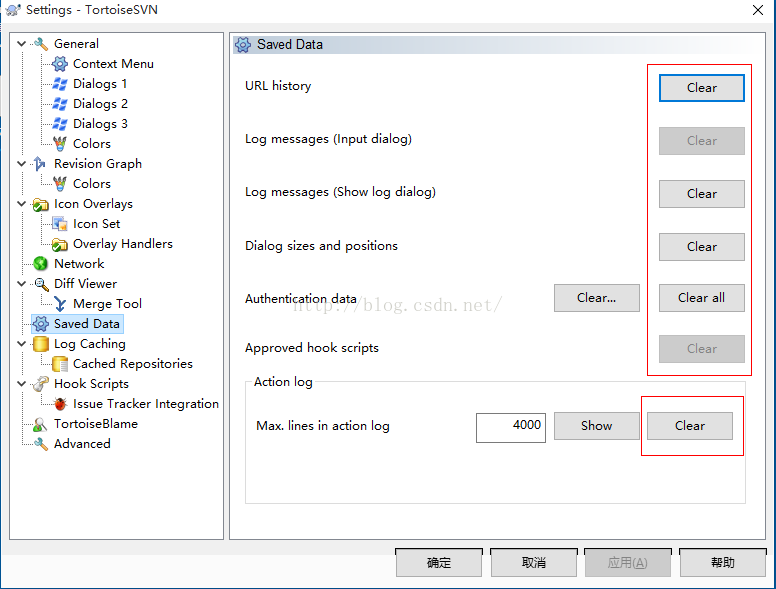Screen dimensions: 776x589
Task: Close the Settings window
Action: click(x=758, y=10)
